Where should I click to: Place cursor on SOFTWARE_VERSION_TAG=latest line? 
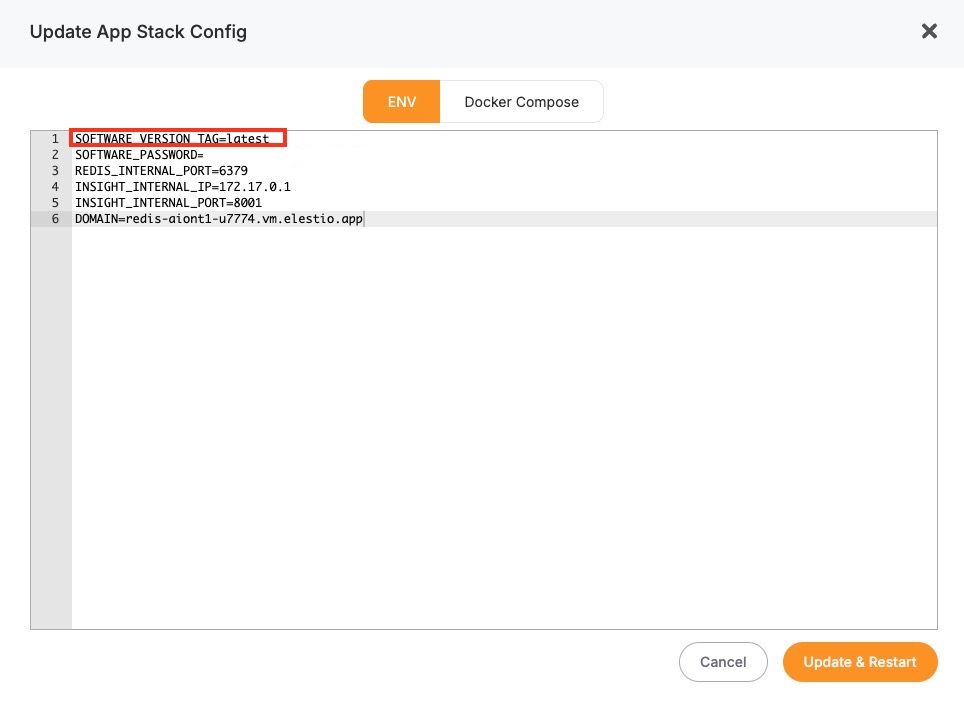point(172,139)
